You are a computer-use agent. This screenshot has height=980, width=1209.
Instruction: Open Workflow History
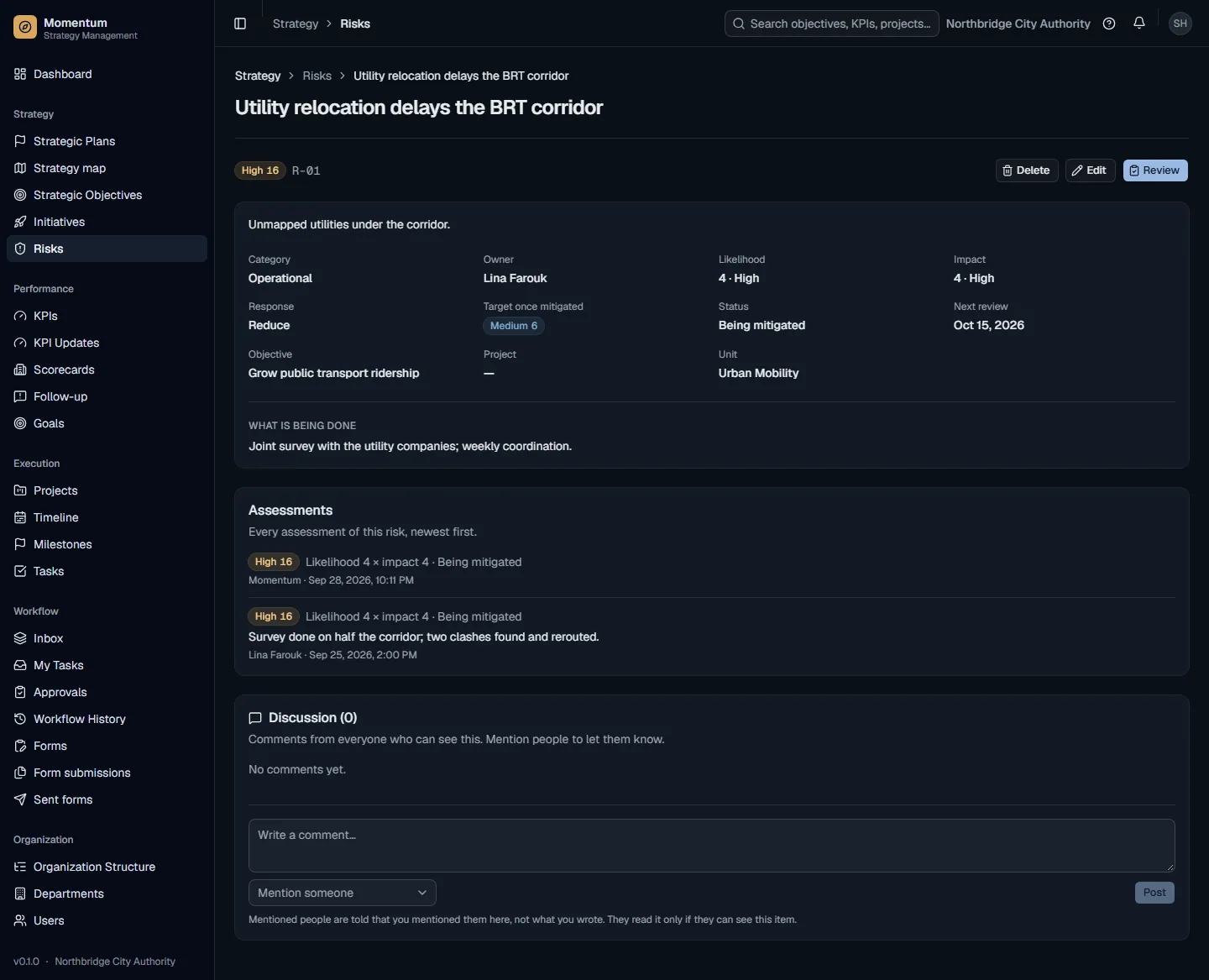click(x=107, y=719)
